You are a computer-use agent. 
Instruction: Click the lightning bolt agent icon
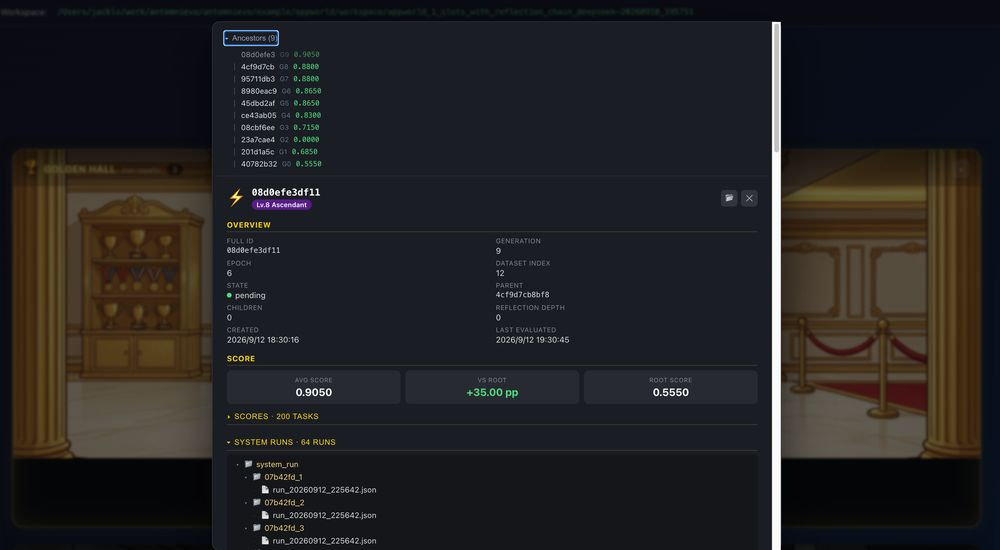pos(236,198)
